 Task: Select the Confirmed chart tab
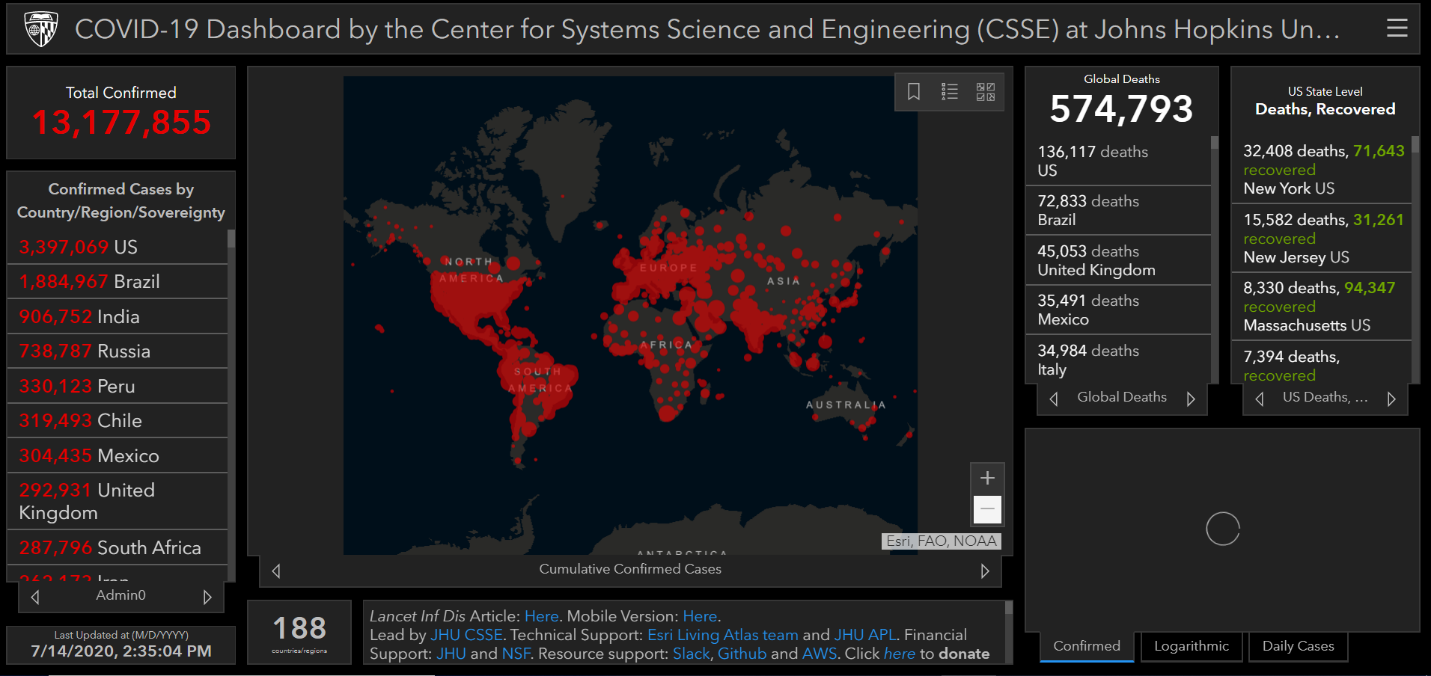pyautogui.click(x=1086, y=646)
